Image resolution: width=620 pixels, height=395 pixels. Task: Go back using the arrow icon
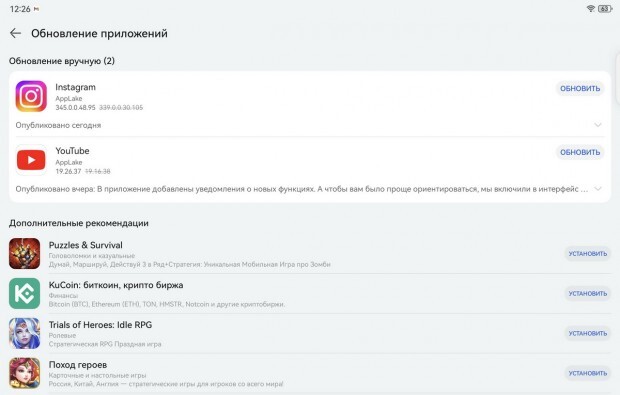[15, 33]
